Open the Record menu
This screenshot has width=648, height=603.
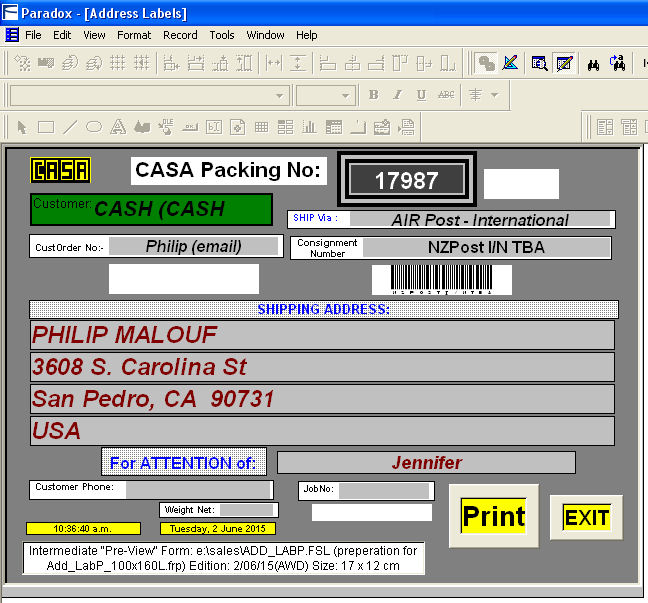coord(180,35)
